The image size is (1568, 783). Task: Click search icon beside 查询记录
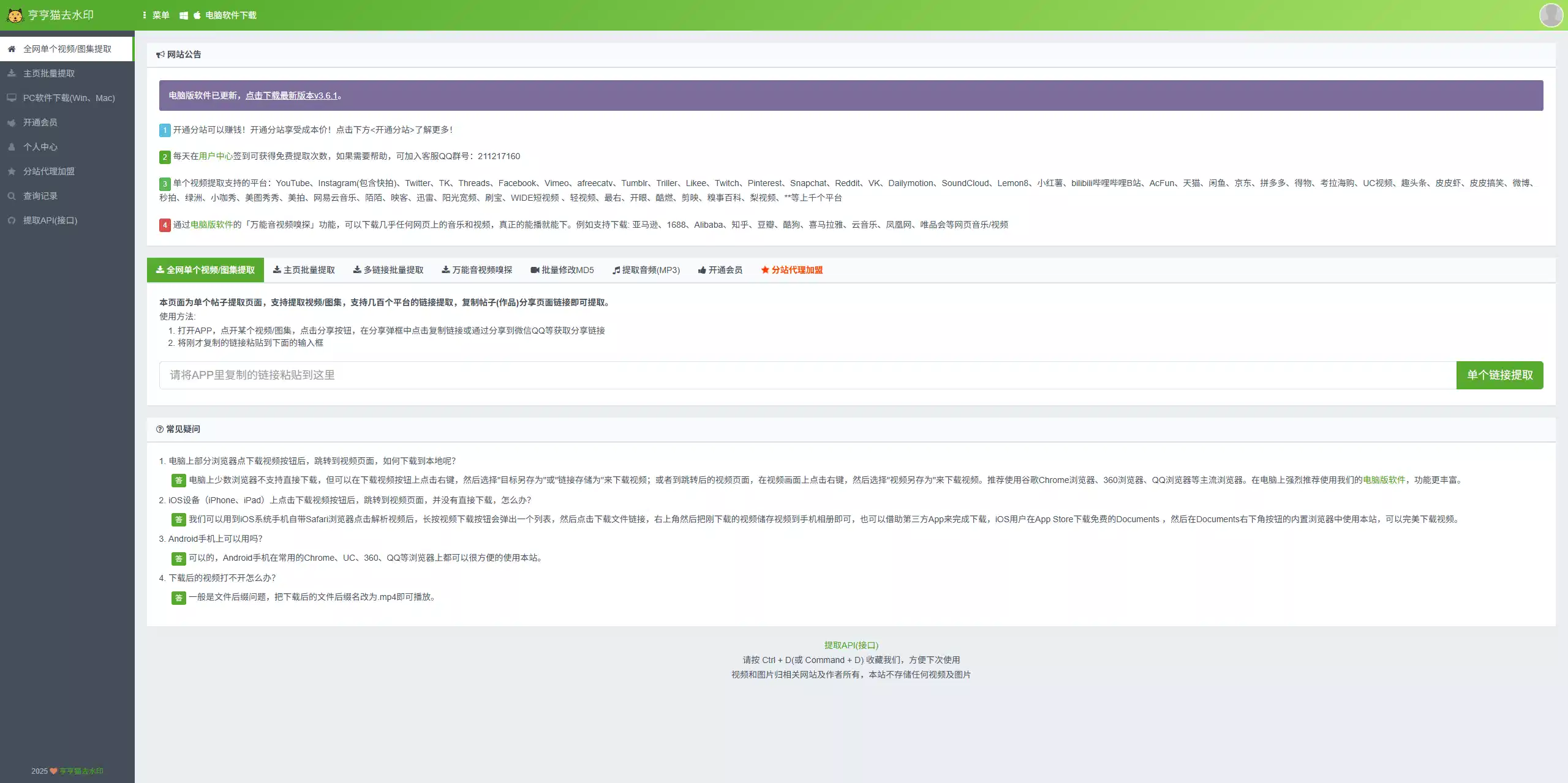tap(12, 196)
